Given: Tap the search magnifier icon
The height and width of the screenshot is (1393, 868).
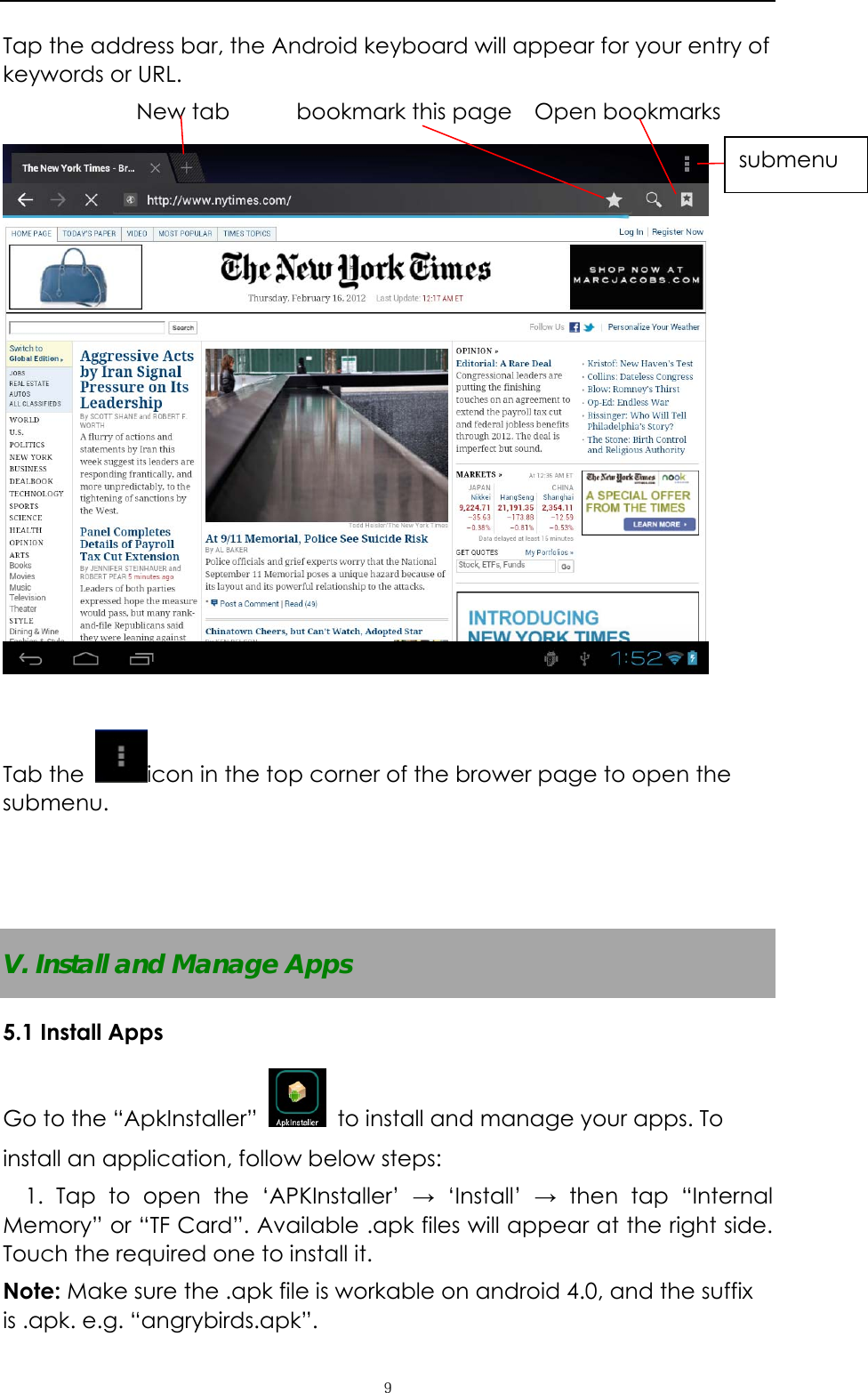Looking at the screenshot, I should [653, 199].
